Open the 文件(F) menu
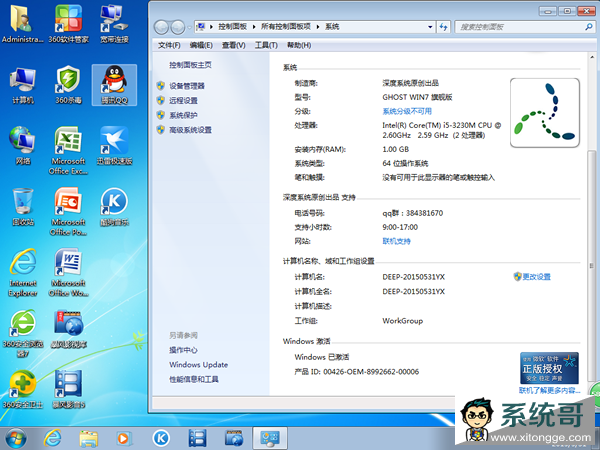This screenshot has width=600, height=450. [169, 45]
